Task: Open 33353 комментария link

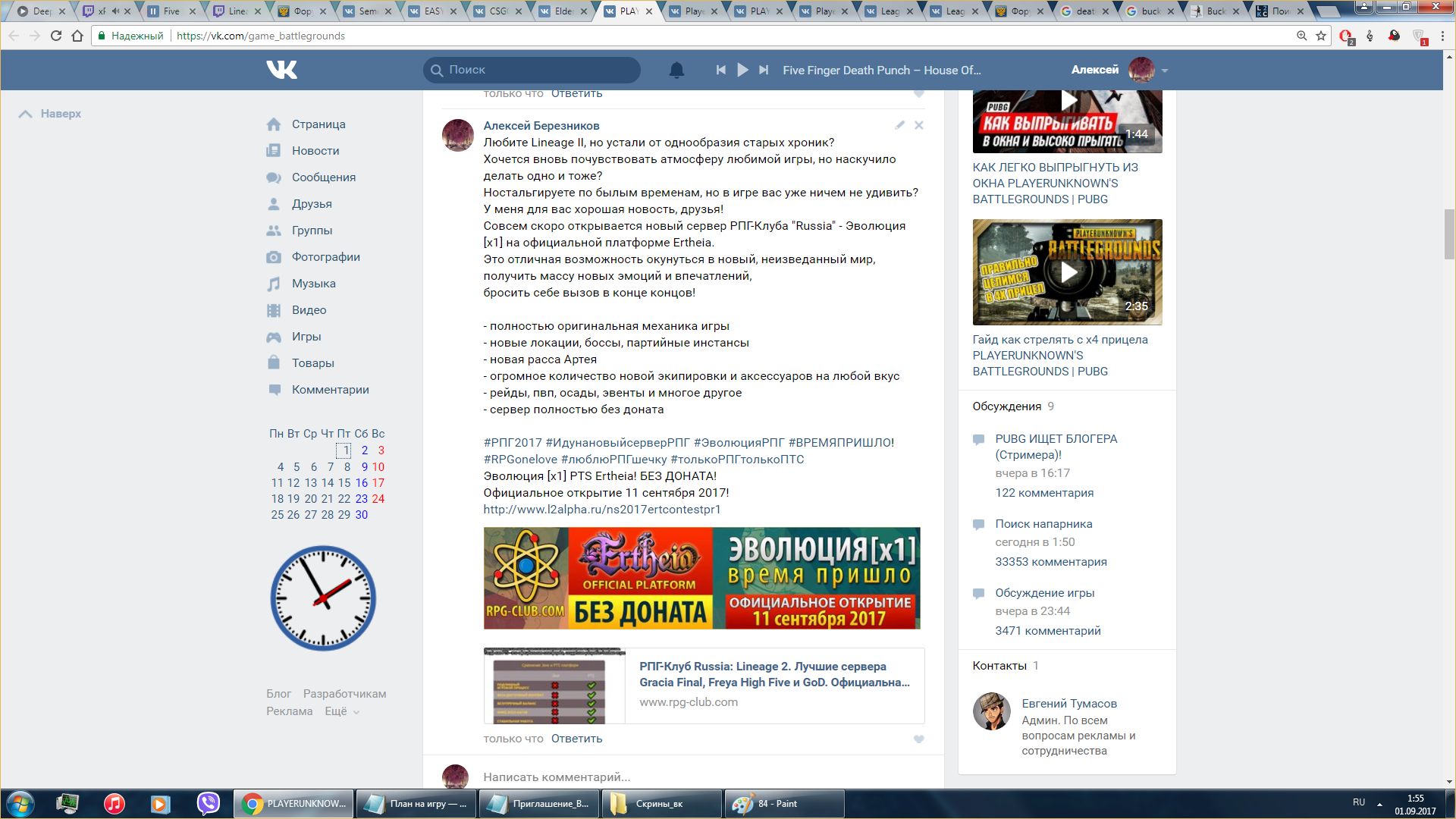Action: coord(1051,562)
